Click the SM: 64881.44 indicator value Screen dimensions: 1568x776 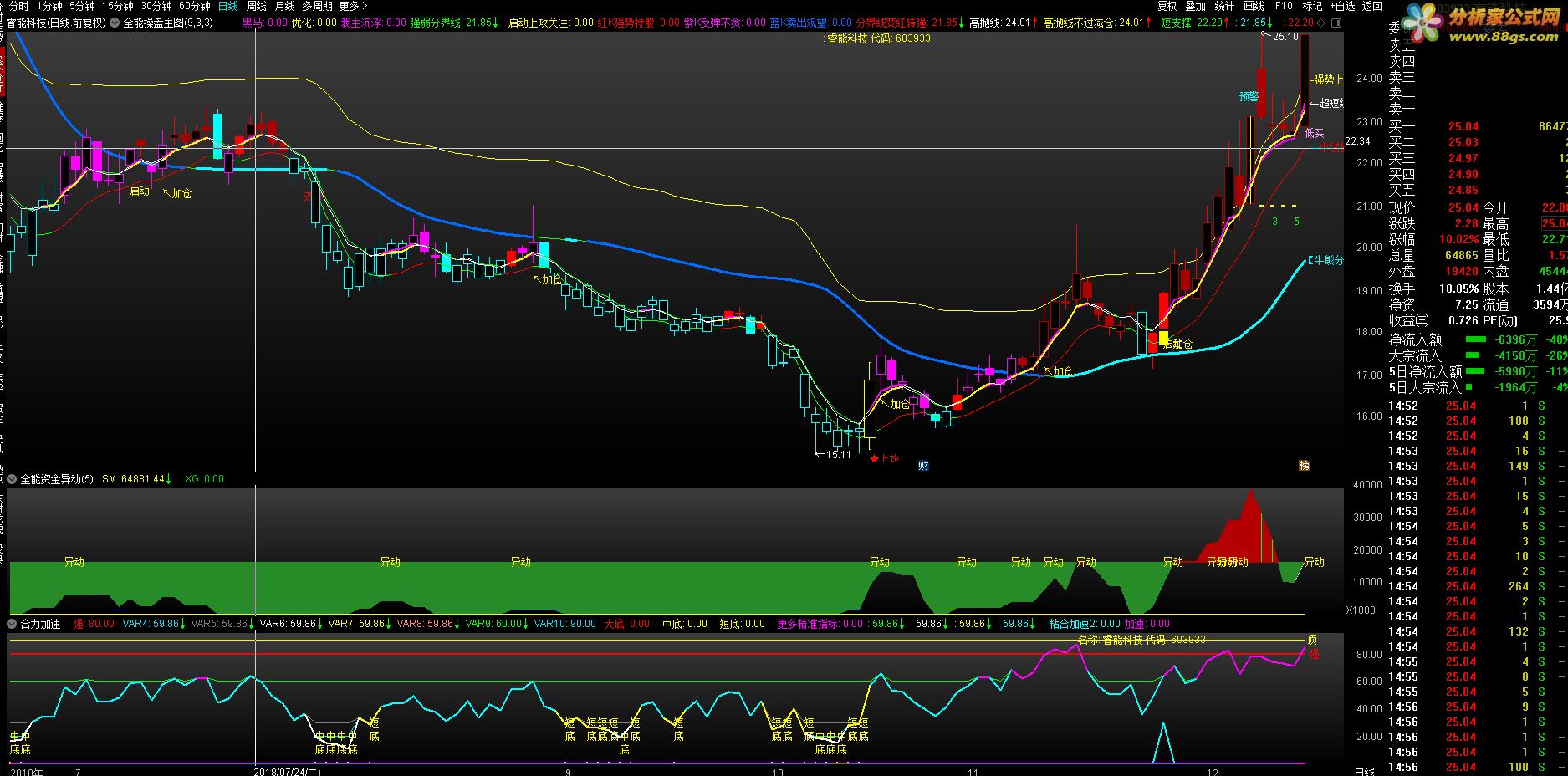pos(137,479)
